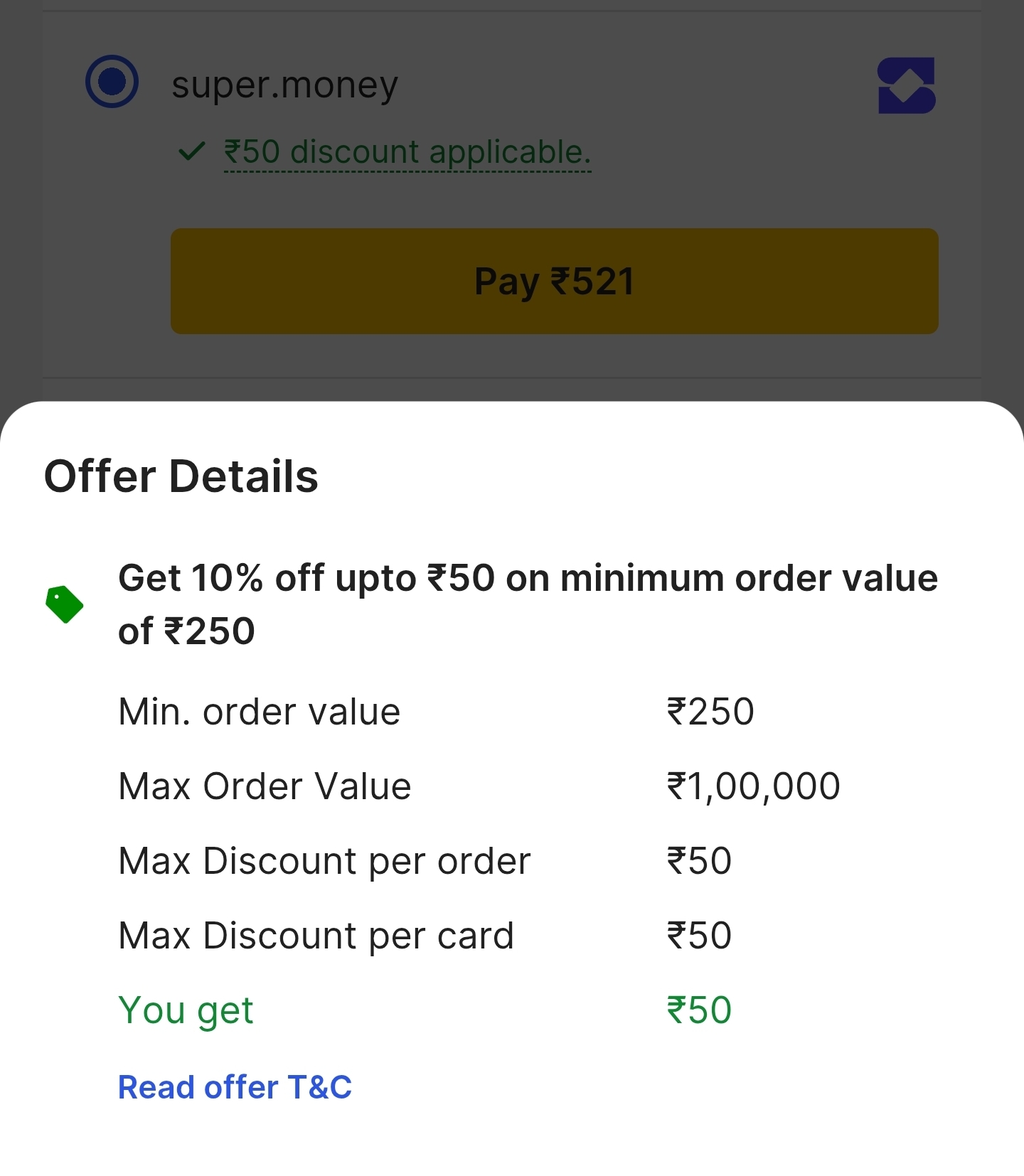Click the ₹50 Max Discount per order amount
Image resolution: width=1024 pixels, height=1176 pixels.
pos(699,861)
